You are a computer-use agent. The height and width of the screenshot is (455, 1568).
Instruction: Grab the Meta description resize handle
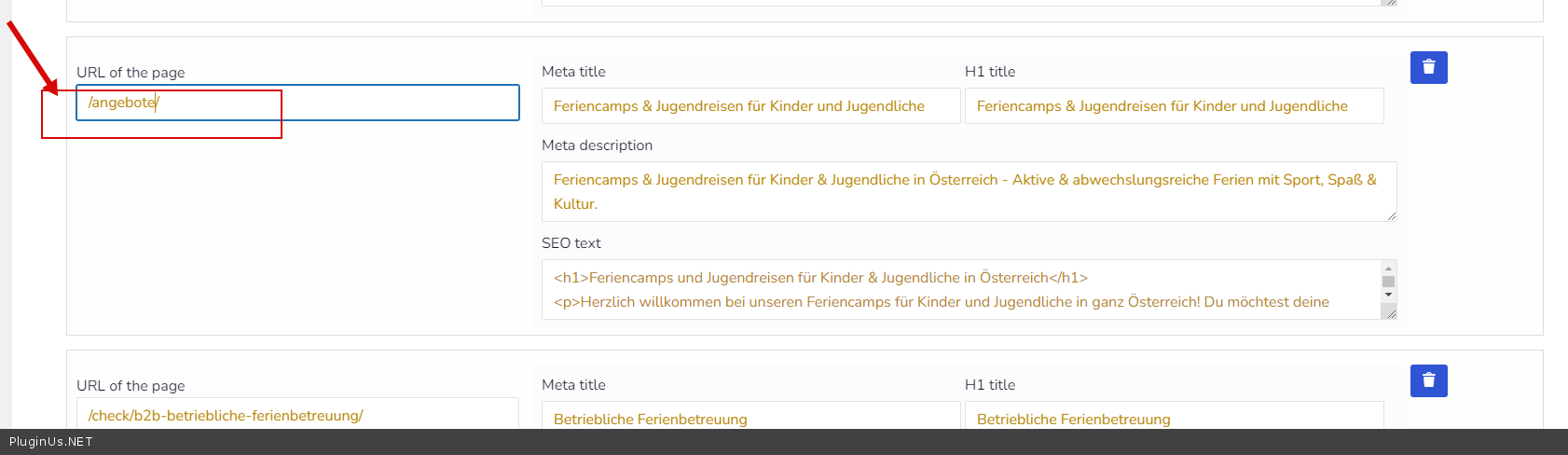(x=1391, y=215)
